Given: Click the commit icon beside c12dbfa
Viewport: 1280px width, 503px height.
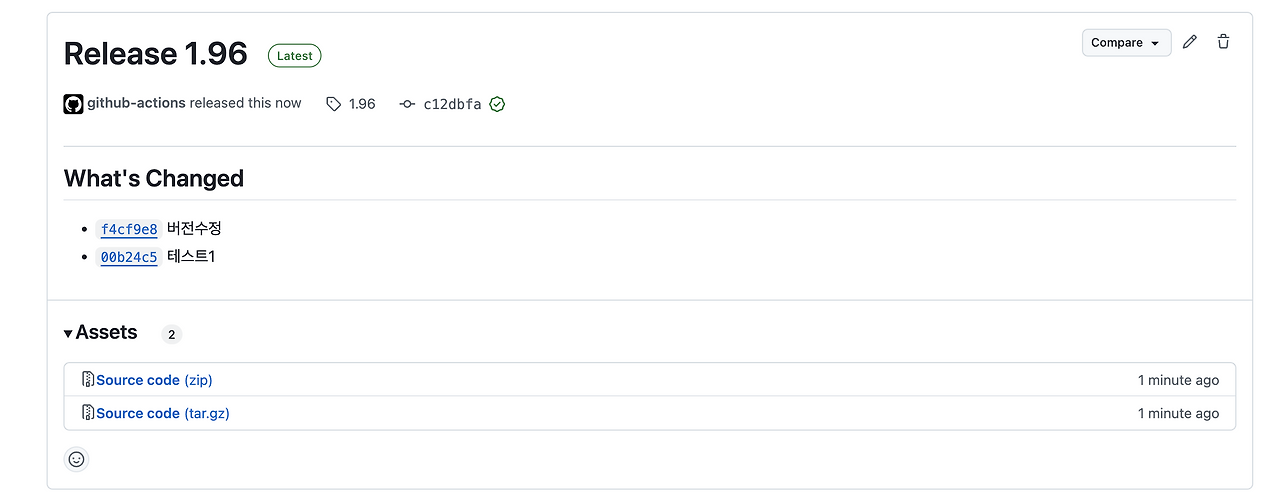Looking at the screenshot, I should (x=407, y=104).
